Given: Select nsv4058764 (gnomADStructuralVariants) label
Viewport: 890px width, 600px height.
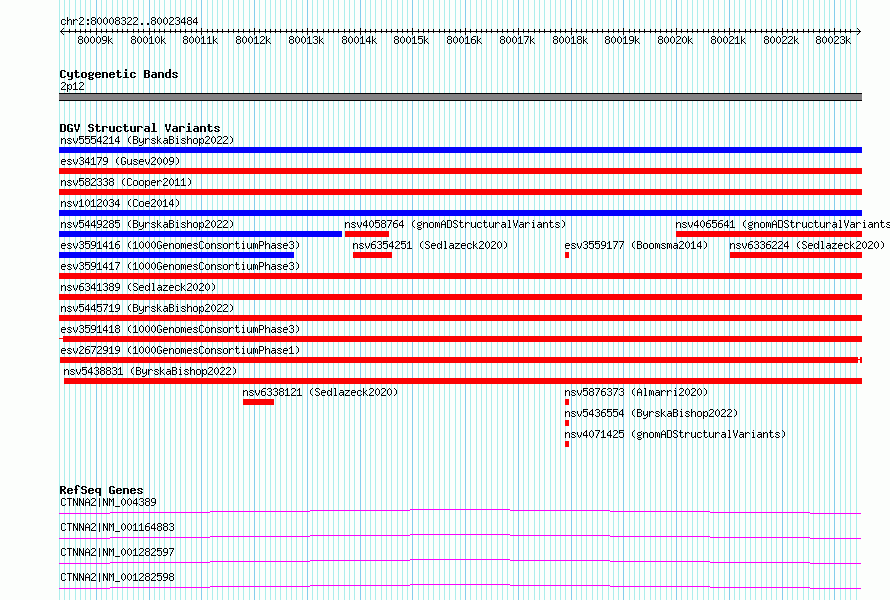Looking at the screenshot, I should click(455, 224).
